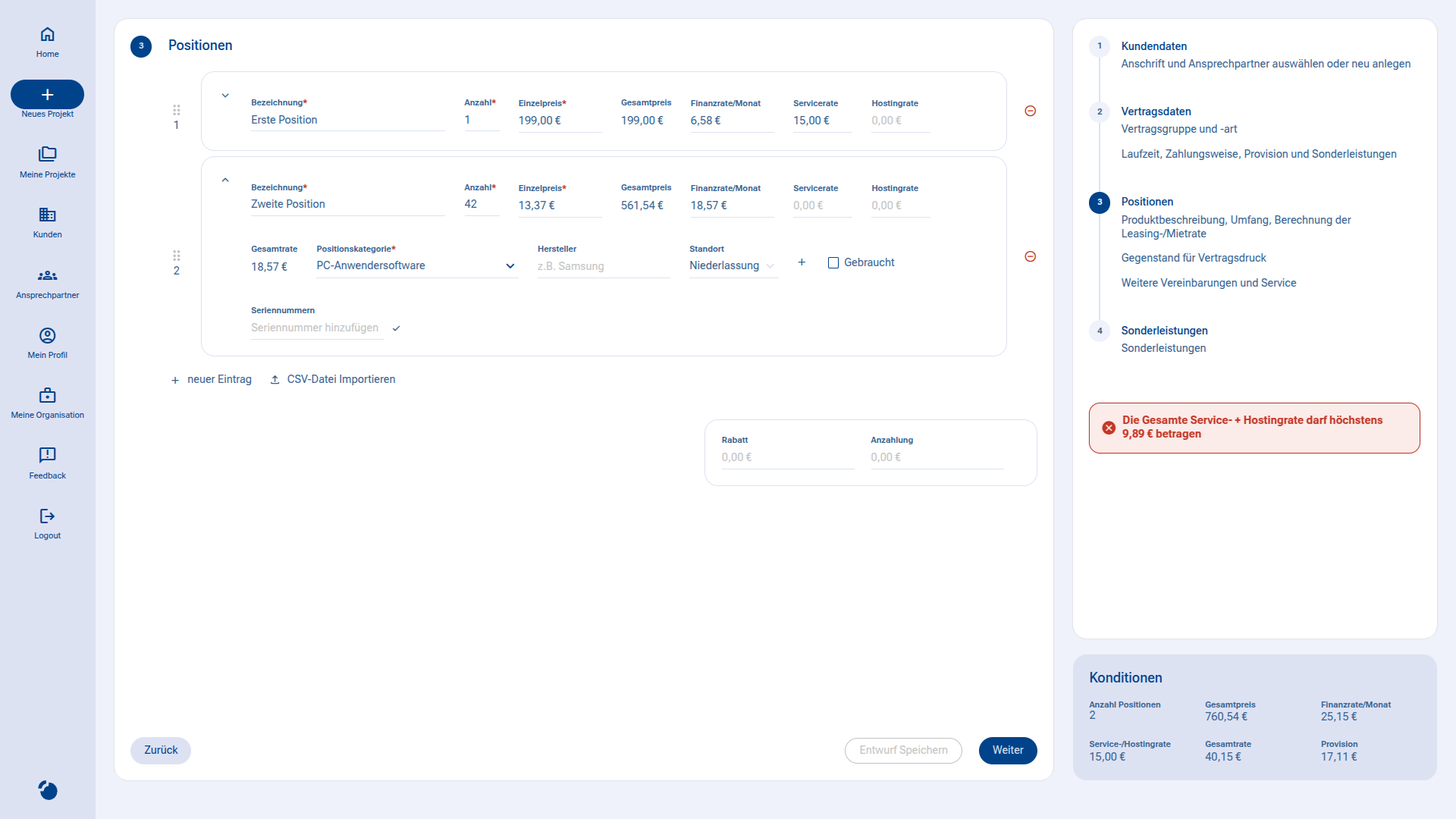Click the step 3 badge beside Positionen heading
Screen dimensions: 1456x819
coord(141,46)
